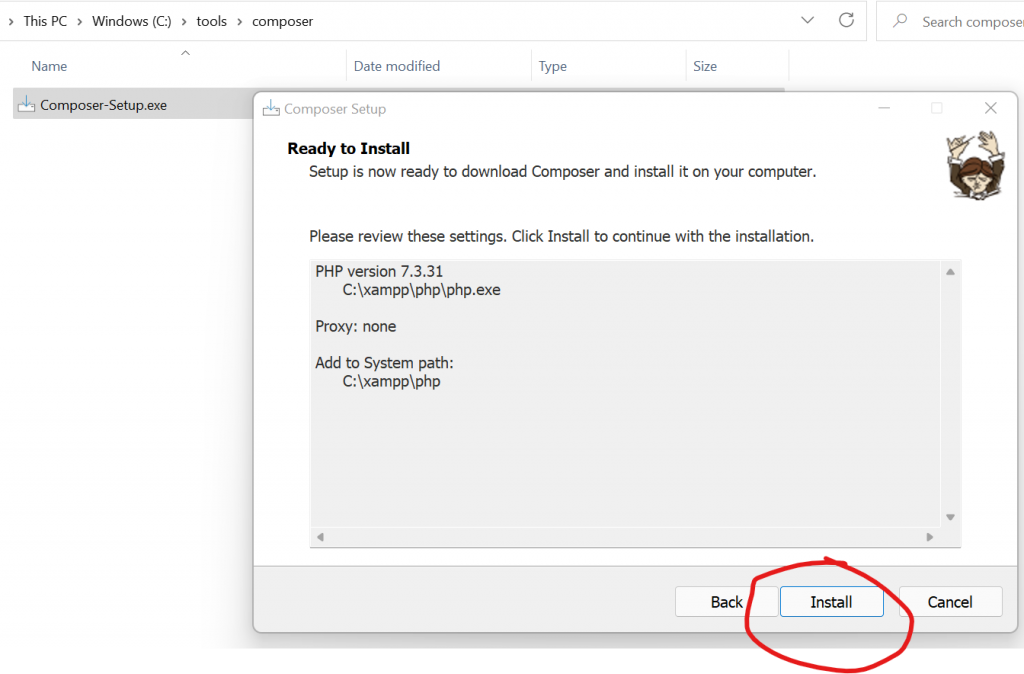Sort files by Date modified column
This screenshot has width=1024, height=674.
point(396,66)
